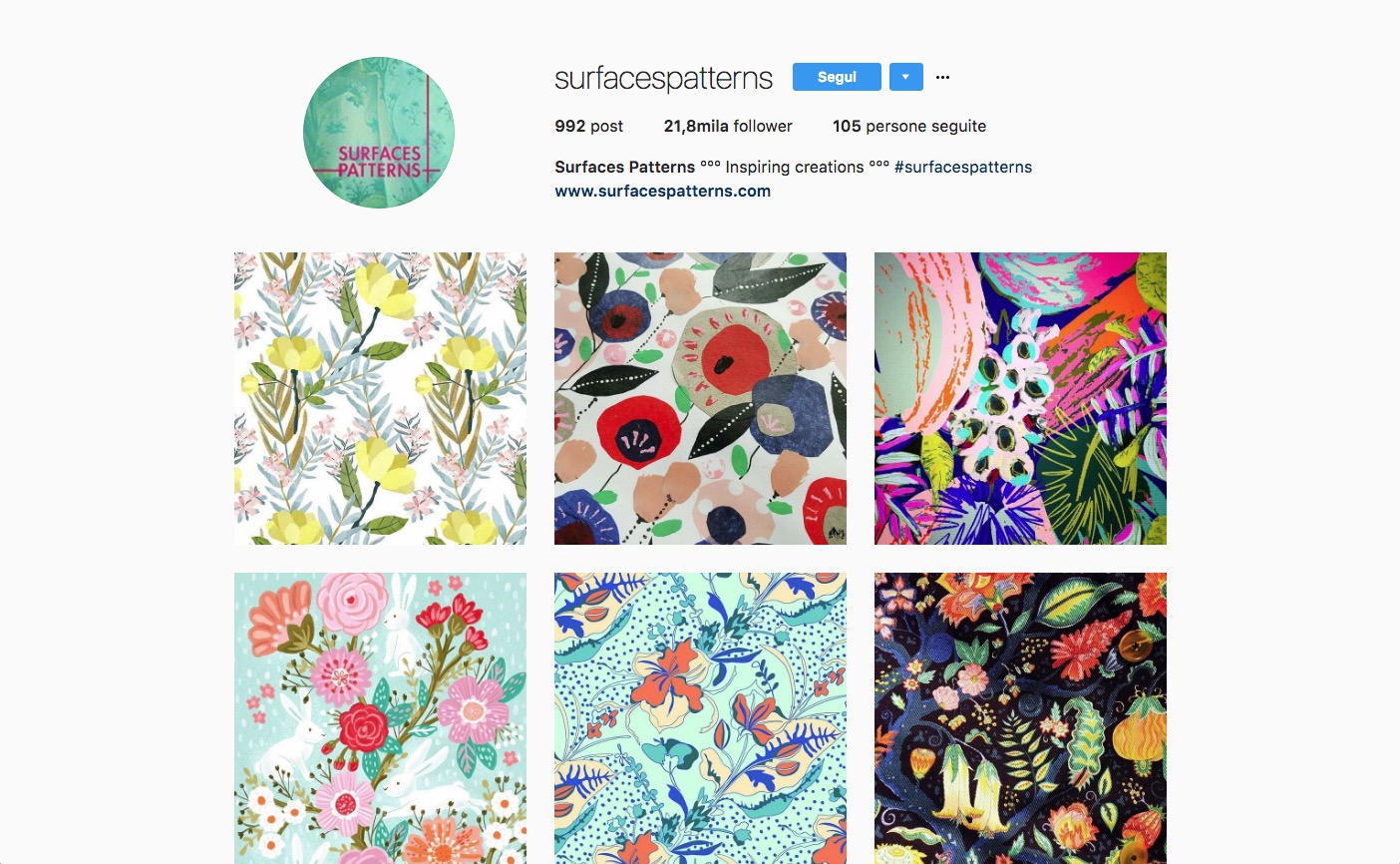View the 21,8mila follower list
1400x864 pixels.
(728, 126)
